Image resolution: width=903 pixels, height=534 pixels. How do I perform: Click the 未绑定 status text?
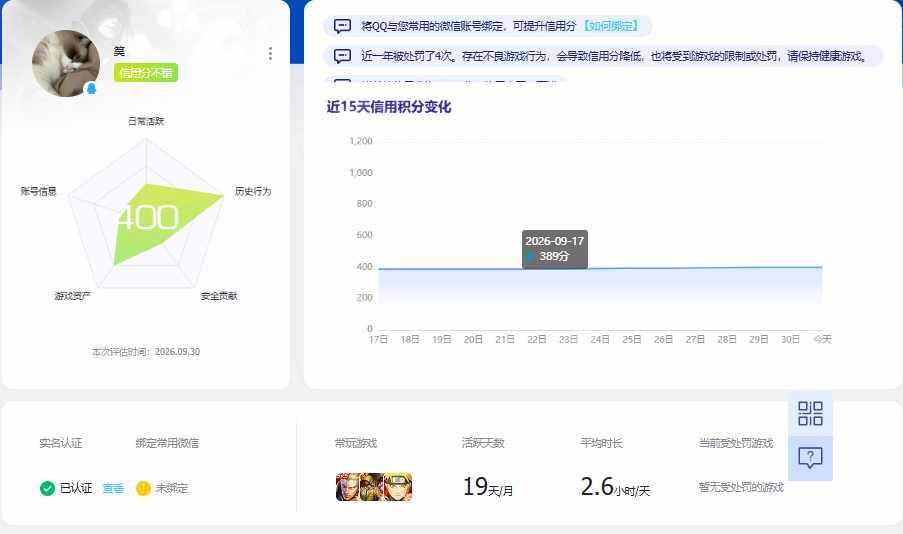[172, 488]
